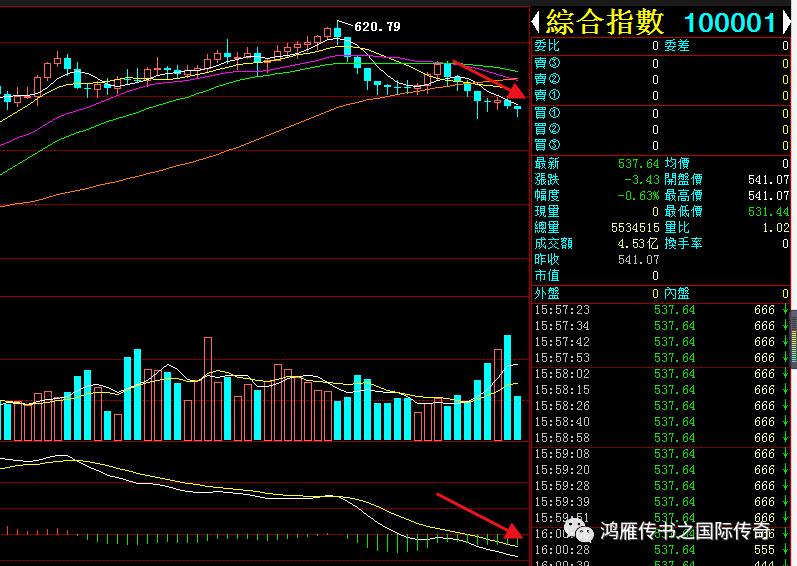Select the tick row at 15:59:39
This screenshot has height=566, width=797.
pyautogui.click(x=661, y=502)
